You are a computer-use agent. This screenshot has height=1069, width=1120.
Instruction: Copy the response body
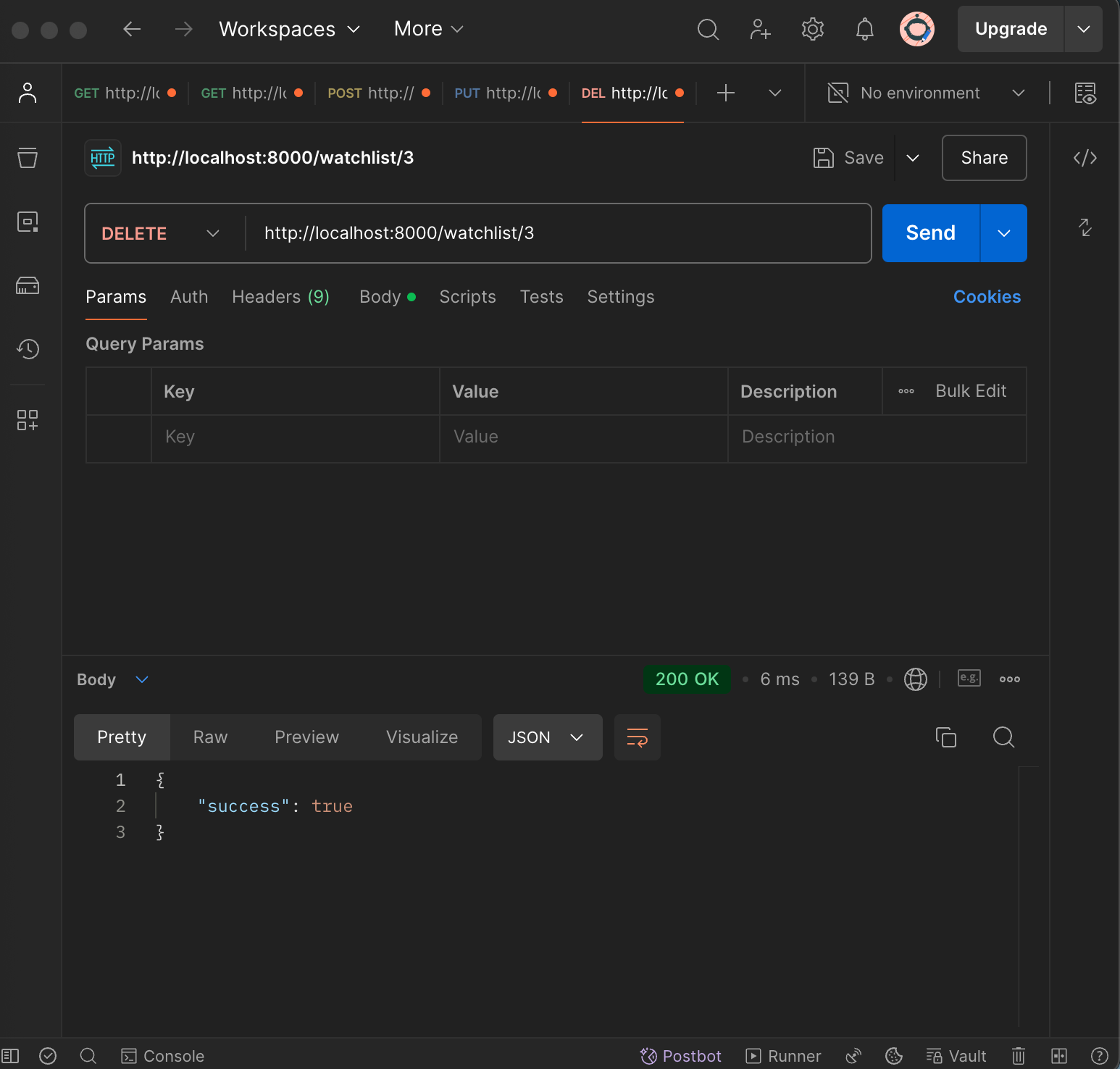[x=946, y=737]
